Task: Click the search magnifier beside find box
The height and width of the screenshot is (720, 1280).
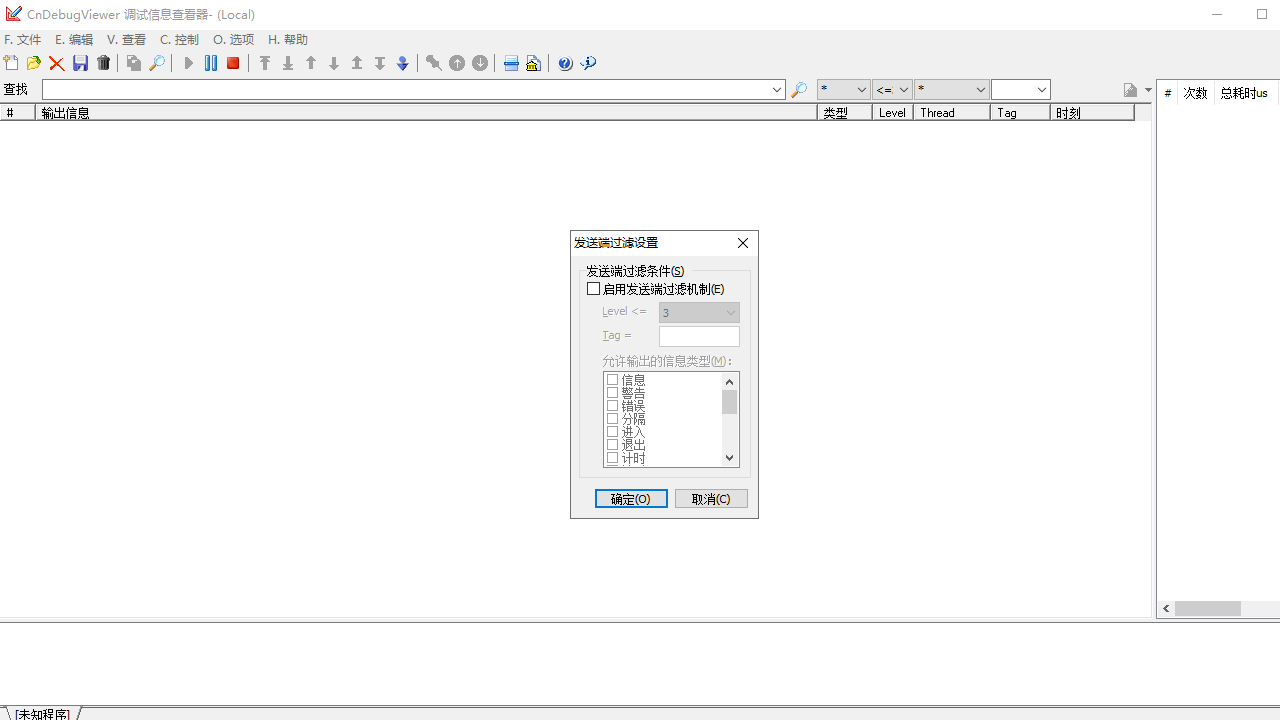Action: coord(799,90)
